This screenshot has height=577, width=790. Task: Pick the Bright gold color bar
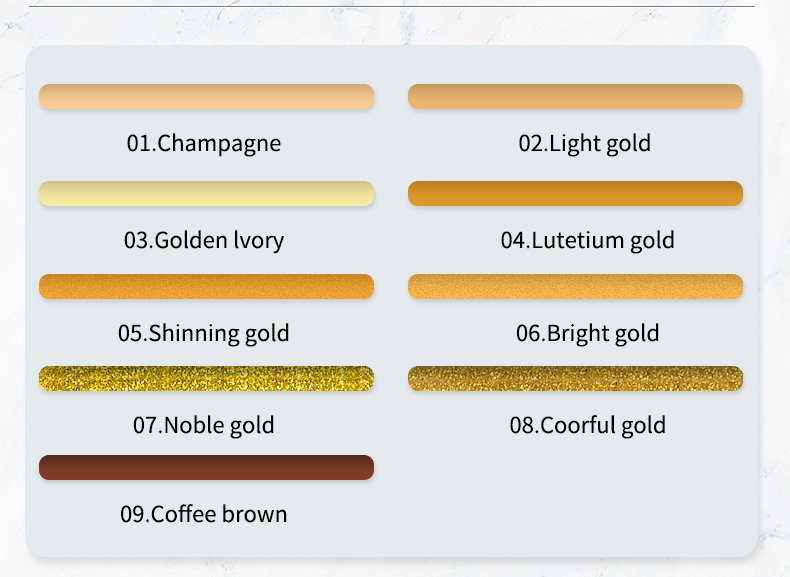click(575, 286)
